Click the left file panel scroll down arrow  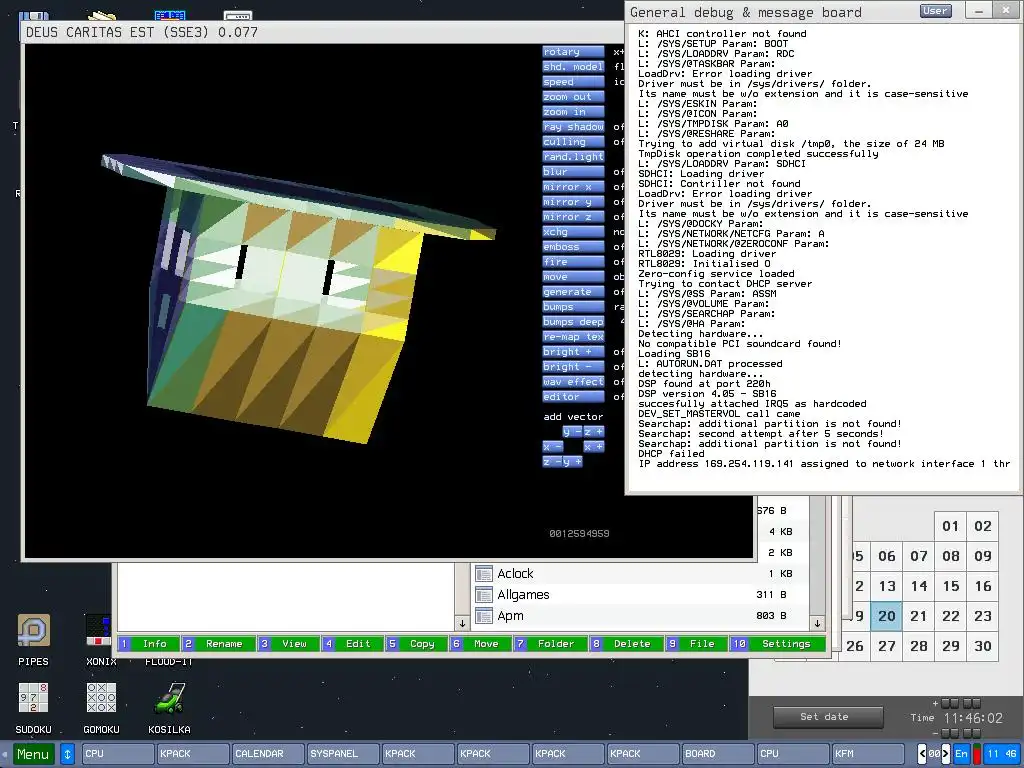[462, 624]
